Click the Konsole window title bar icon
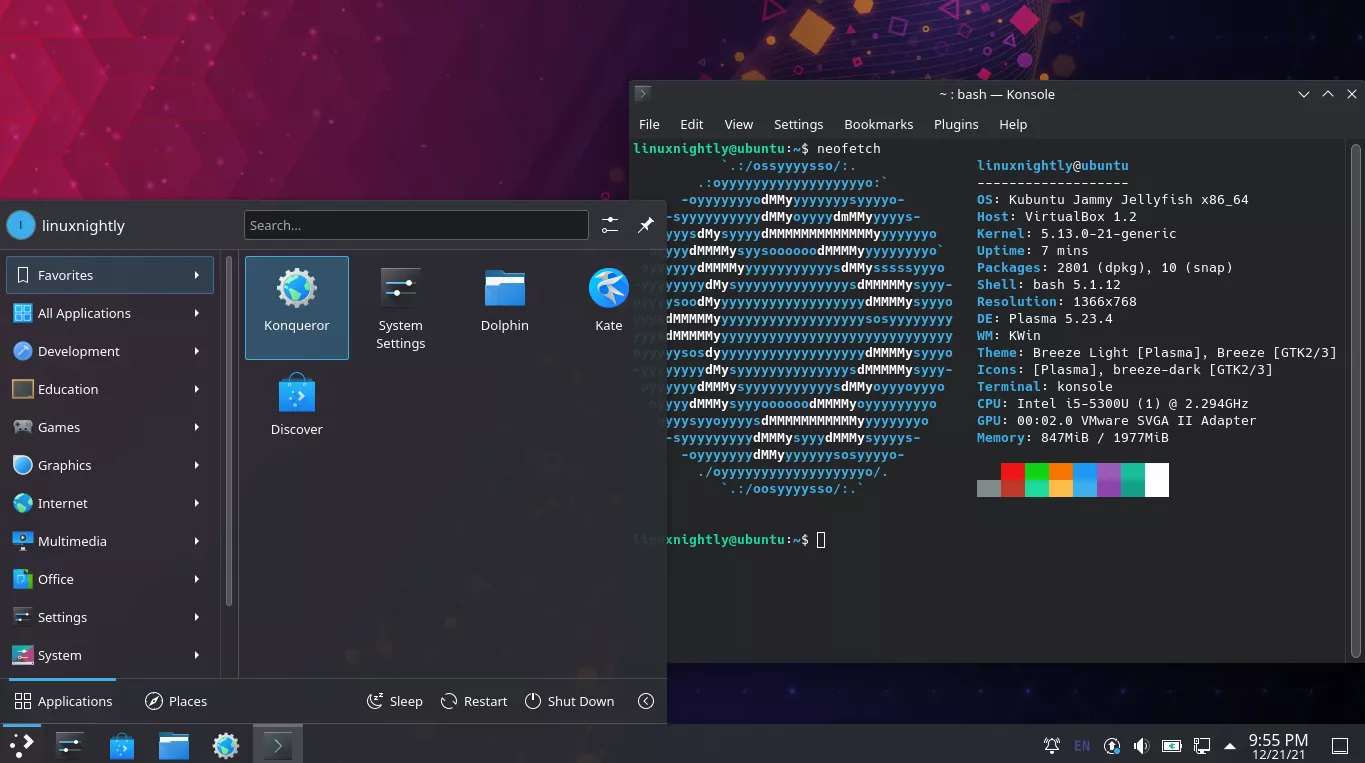 point(643,94)
